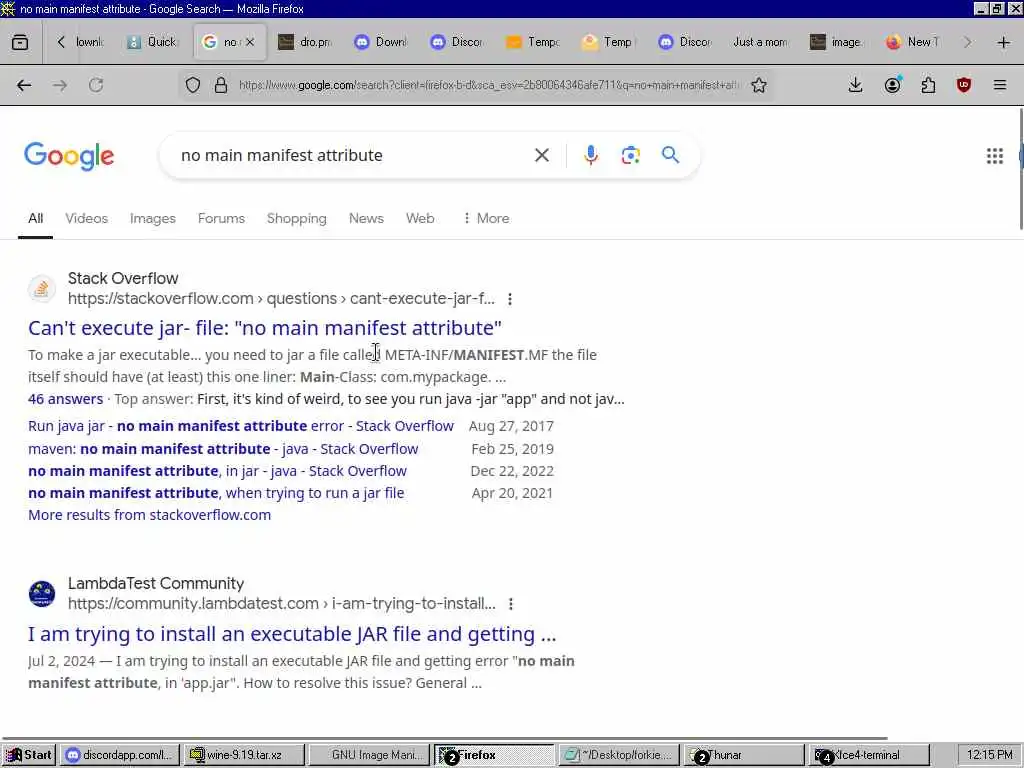Clear the Google search box
This screenshot has width=1024, height=768.
coord(541,155)
